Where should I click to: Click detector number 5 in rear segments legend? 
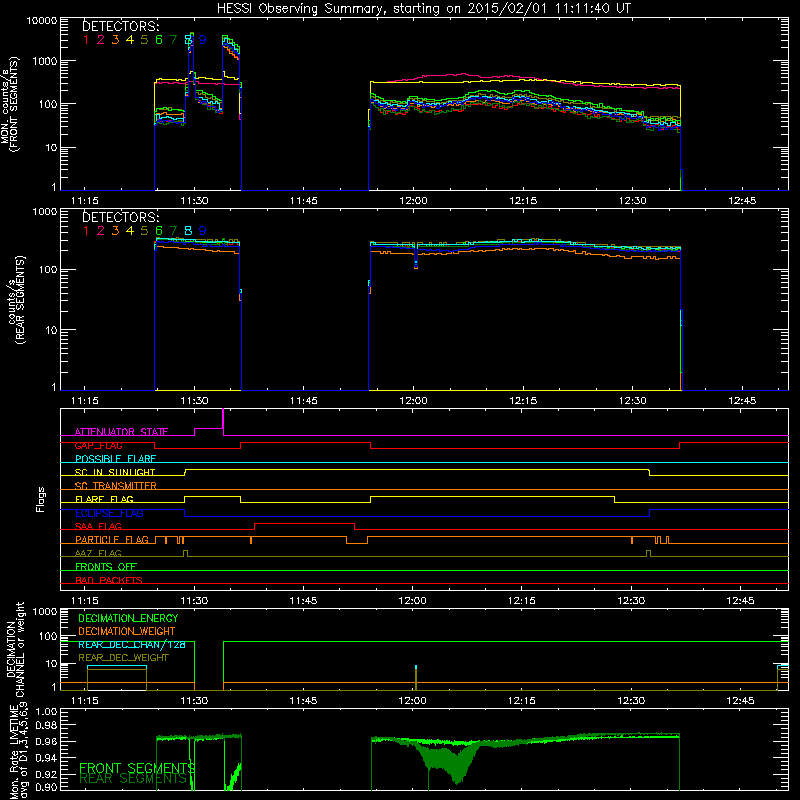(x=144, y=231)
